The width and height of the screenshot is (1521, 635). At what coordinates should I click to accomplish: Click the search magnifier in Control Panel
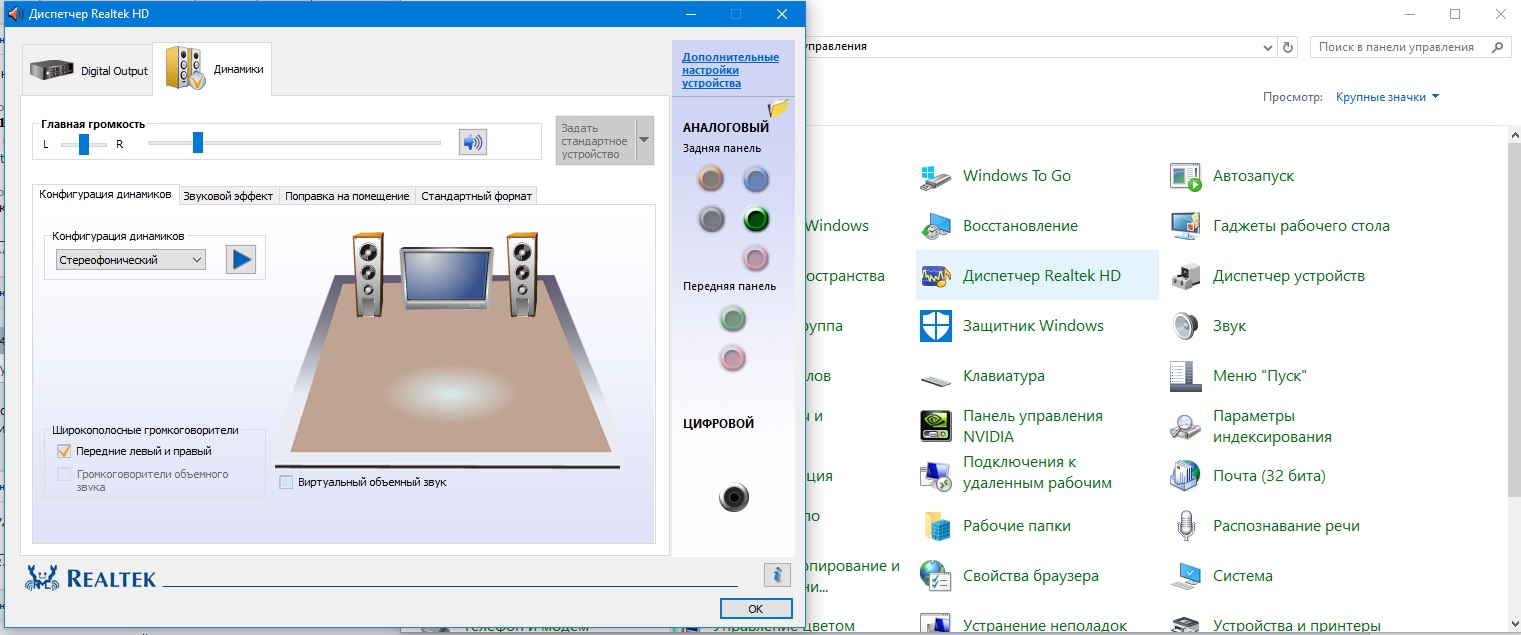pyautogui.click(x=1497, y=47)
